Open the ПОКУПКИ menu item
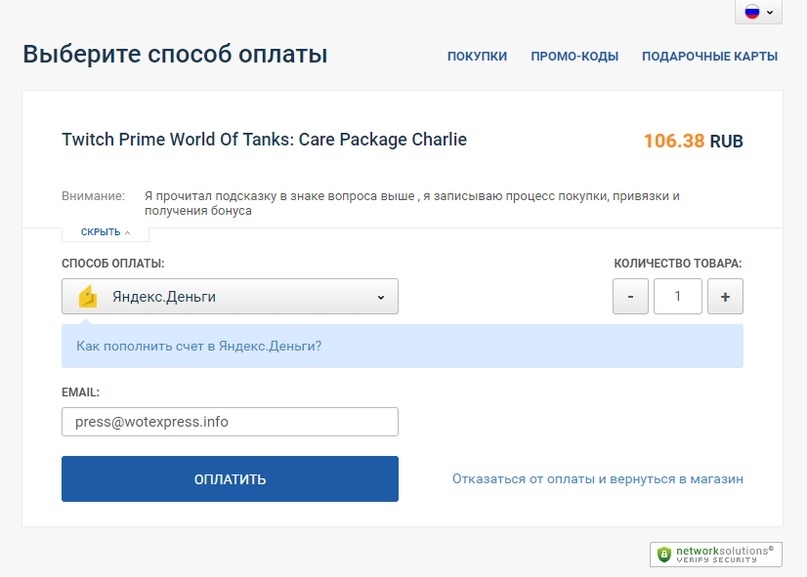Image resolution: width=807 pixels, height=577 pixels. (x=477, y=56)
